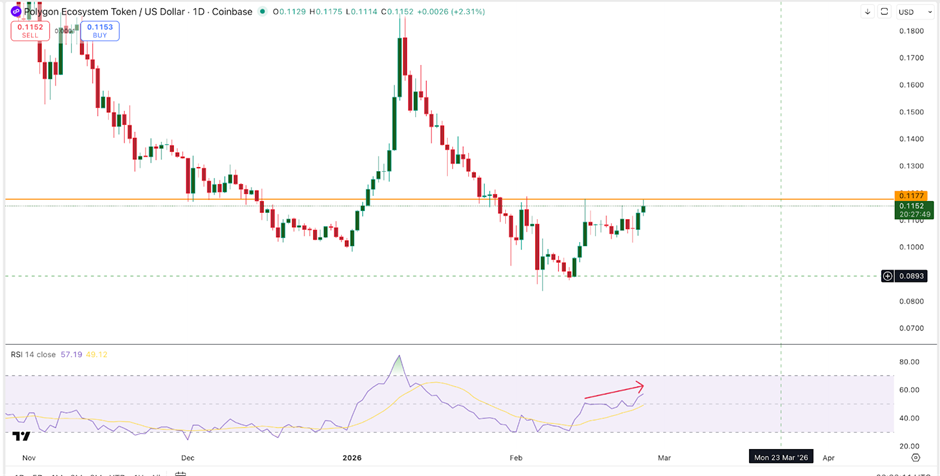Image resolution: width=940 pixels, height=476 pixels.
Task: Click the 0.1300 price axis label
Action: point(910,166)
